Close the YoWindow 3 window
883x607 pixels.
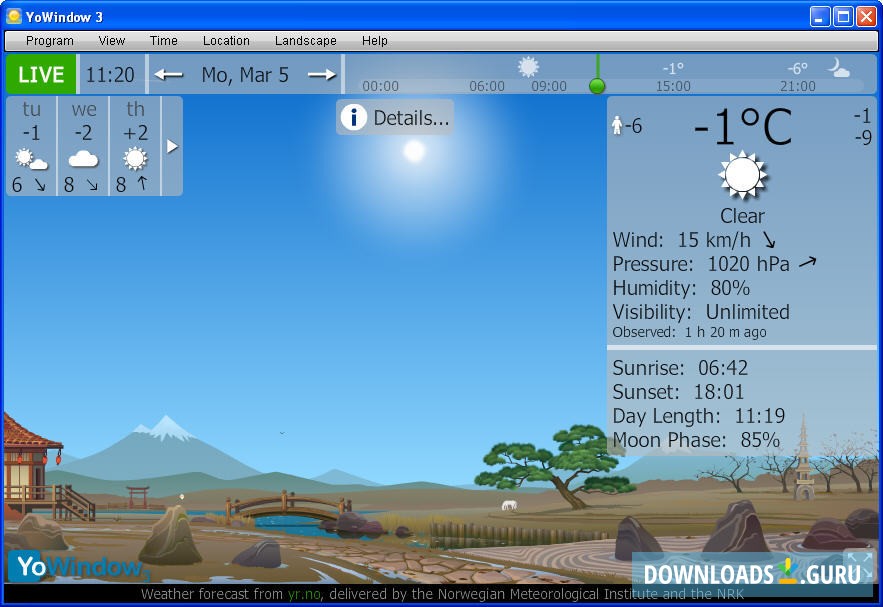866,17
